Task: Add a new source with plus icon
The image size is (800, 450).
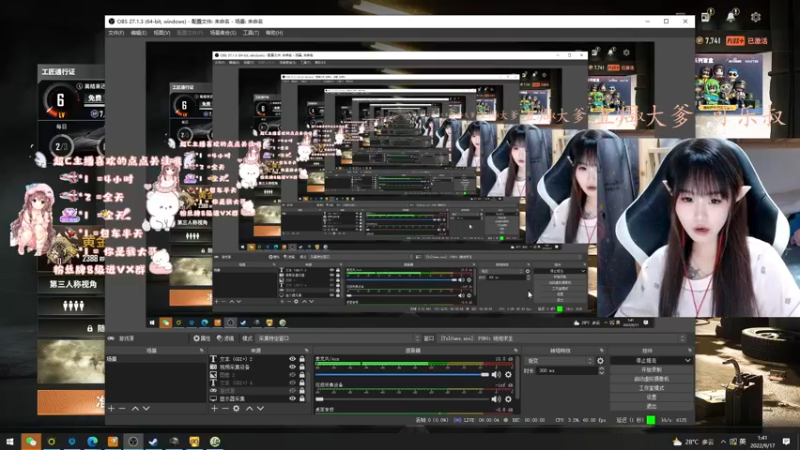Action: click(214, 409)
